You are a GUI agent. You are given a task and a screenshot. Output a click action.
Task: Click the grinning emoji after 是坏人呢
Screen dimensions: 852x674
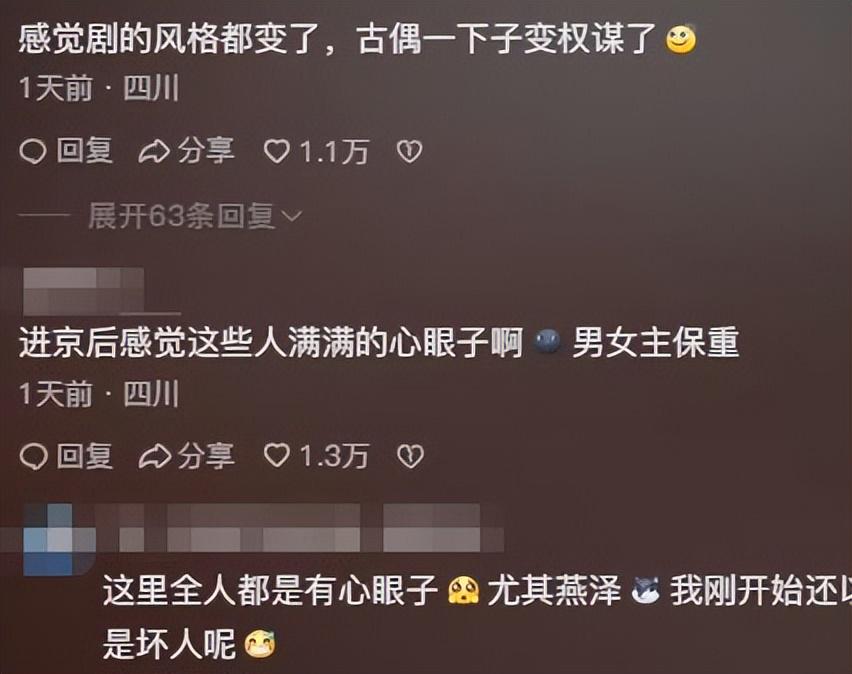point(260,644)
